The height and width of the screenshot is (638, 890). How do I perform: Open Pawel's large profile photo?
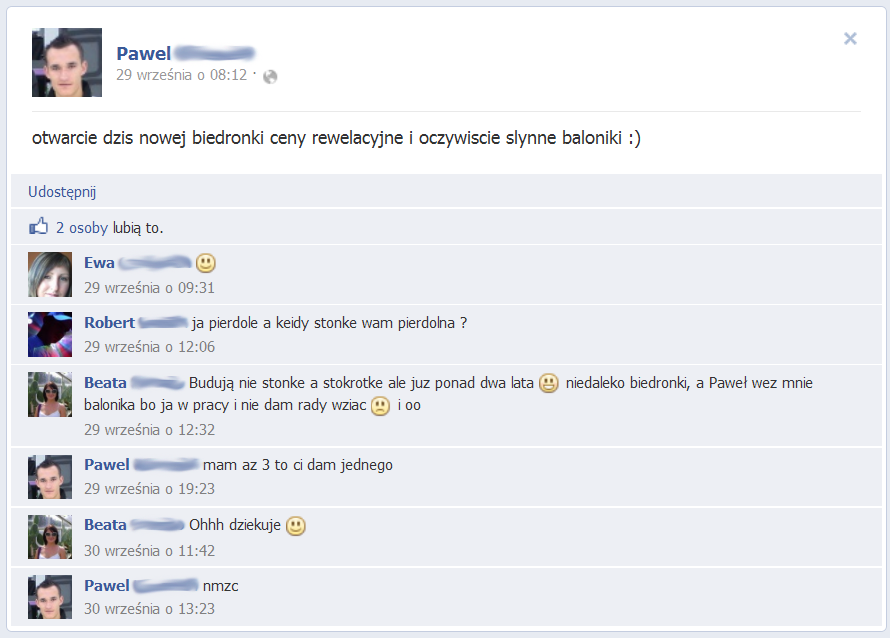(67, 62)
